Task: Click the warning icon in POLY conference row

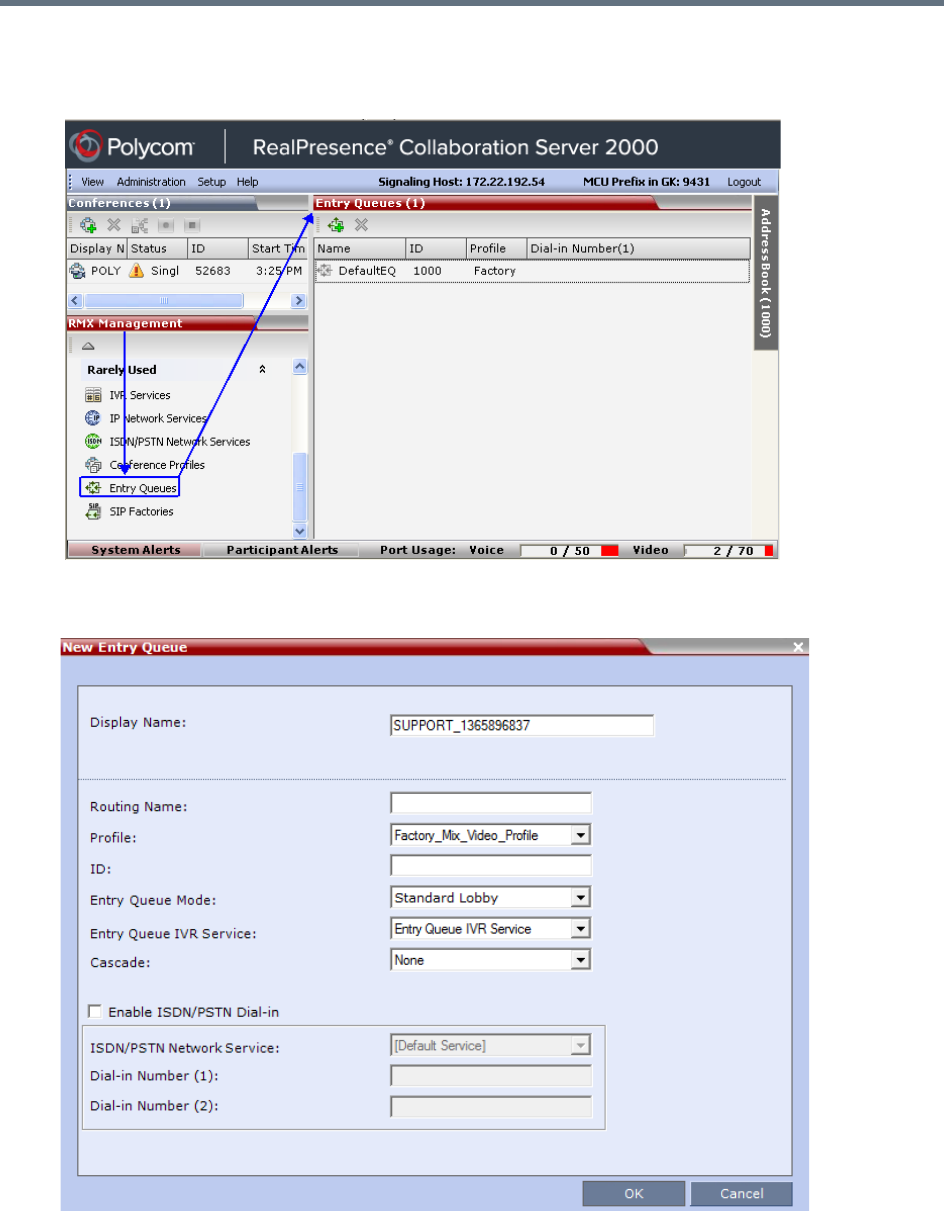Action: click(137, 271)
